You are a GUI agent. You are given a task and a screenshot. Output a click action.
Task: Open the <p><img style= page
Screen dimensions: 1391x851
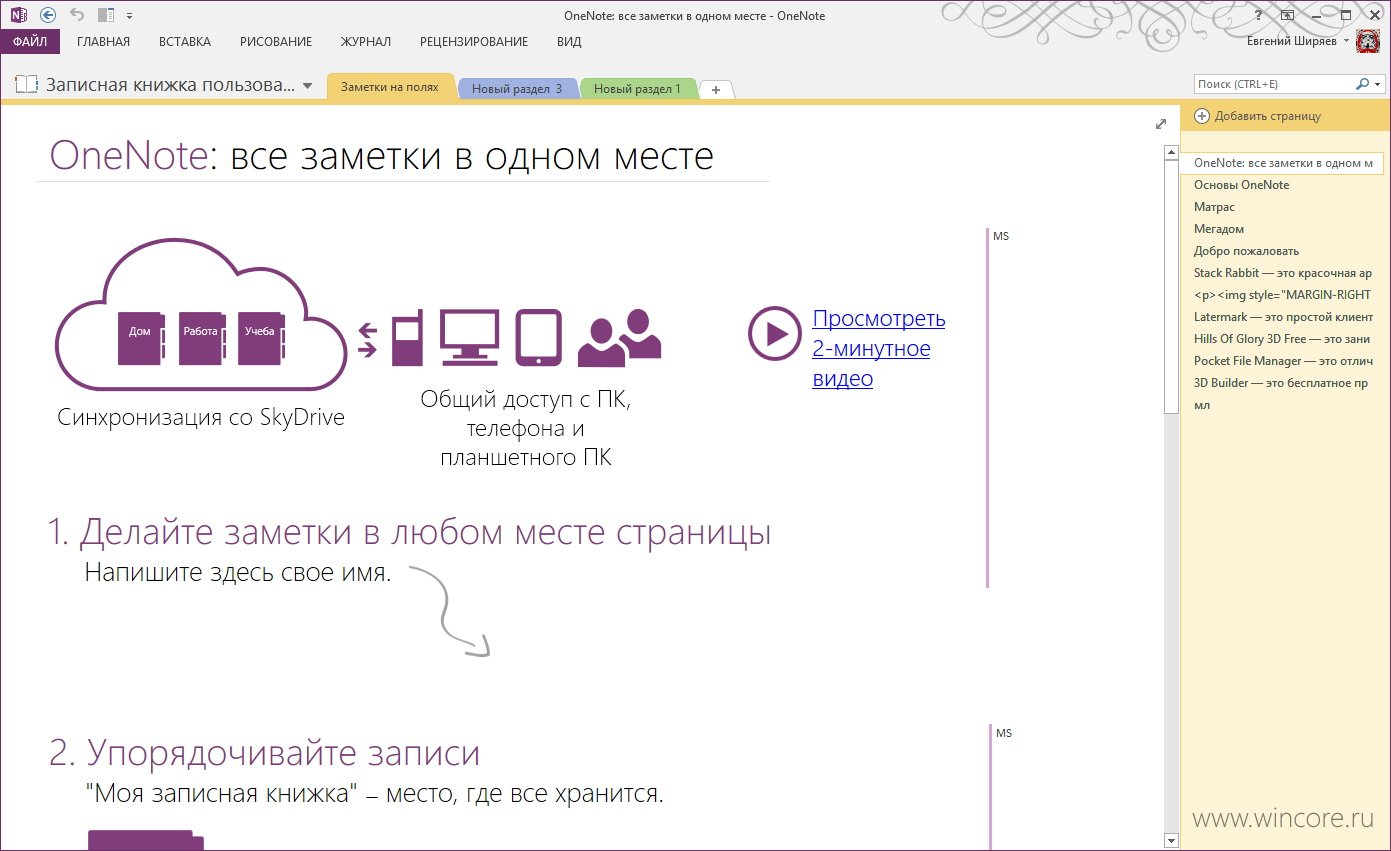coord(1284,295)
